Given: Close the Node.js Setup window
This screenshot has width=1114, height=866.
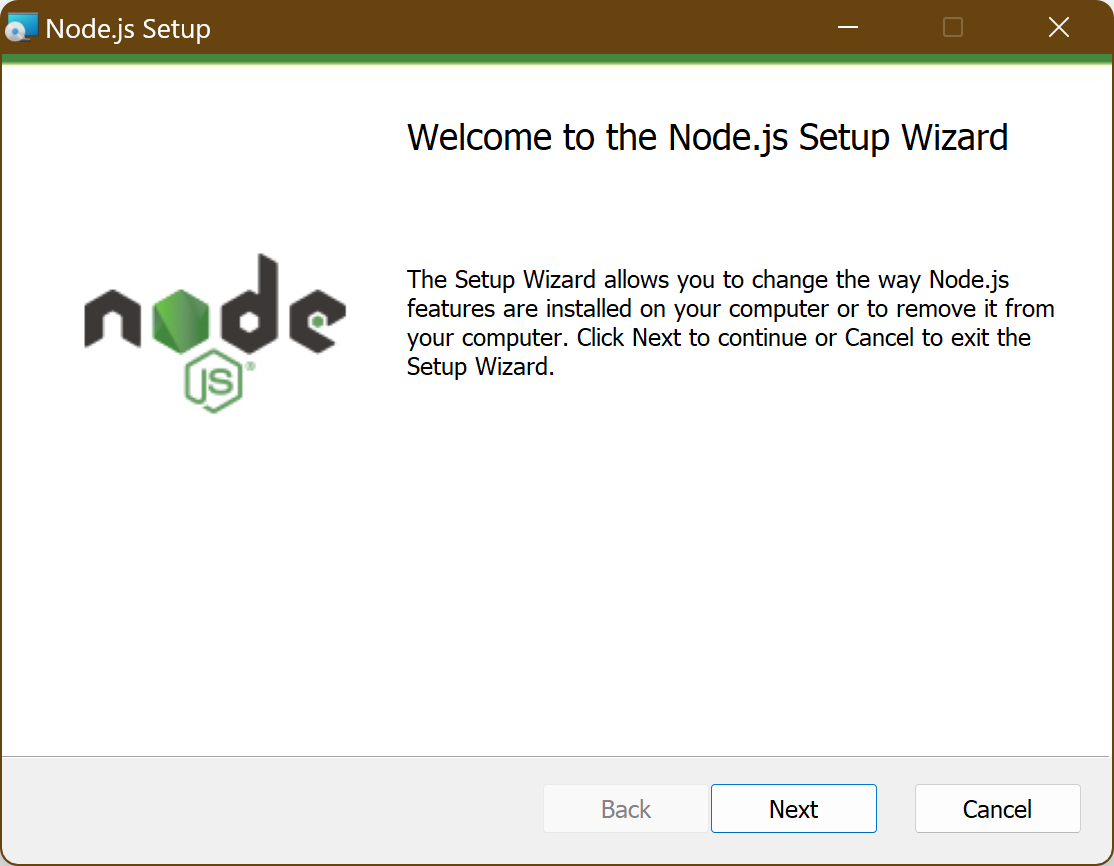Looking at the screenshot, I should pos(1059,28).
